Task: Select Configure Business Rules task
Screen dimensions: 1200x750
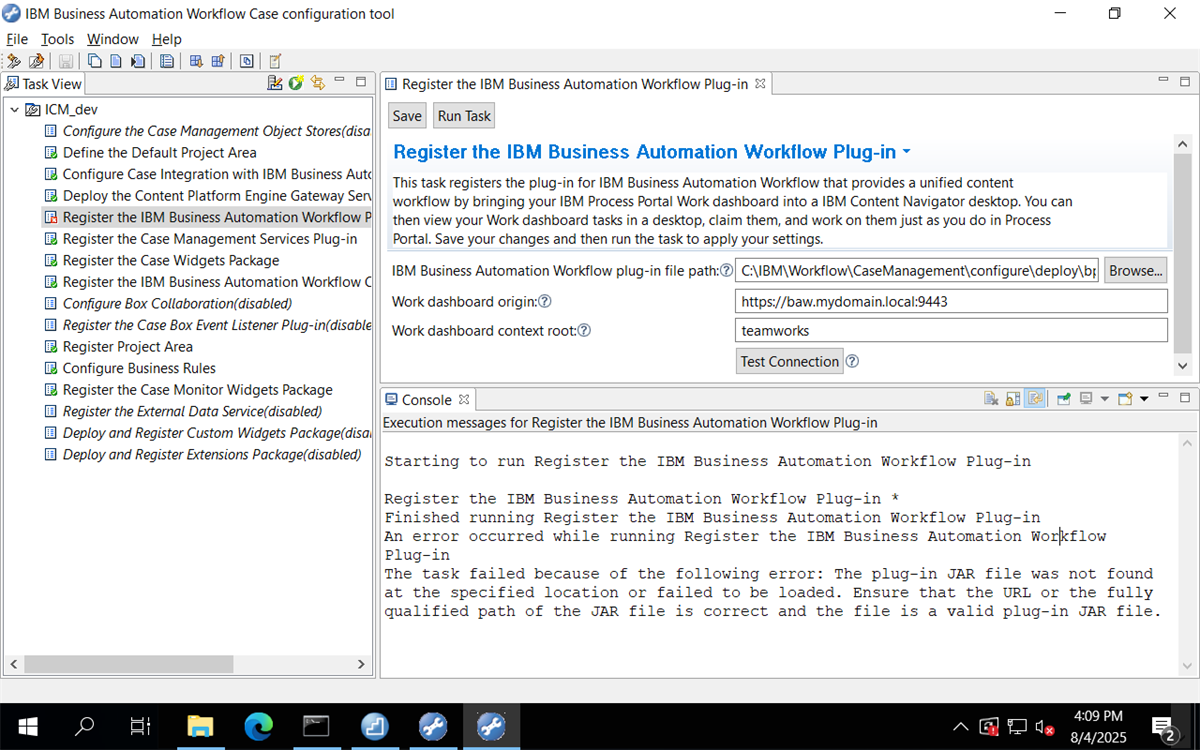Action: [x=139, y=369]
